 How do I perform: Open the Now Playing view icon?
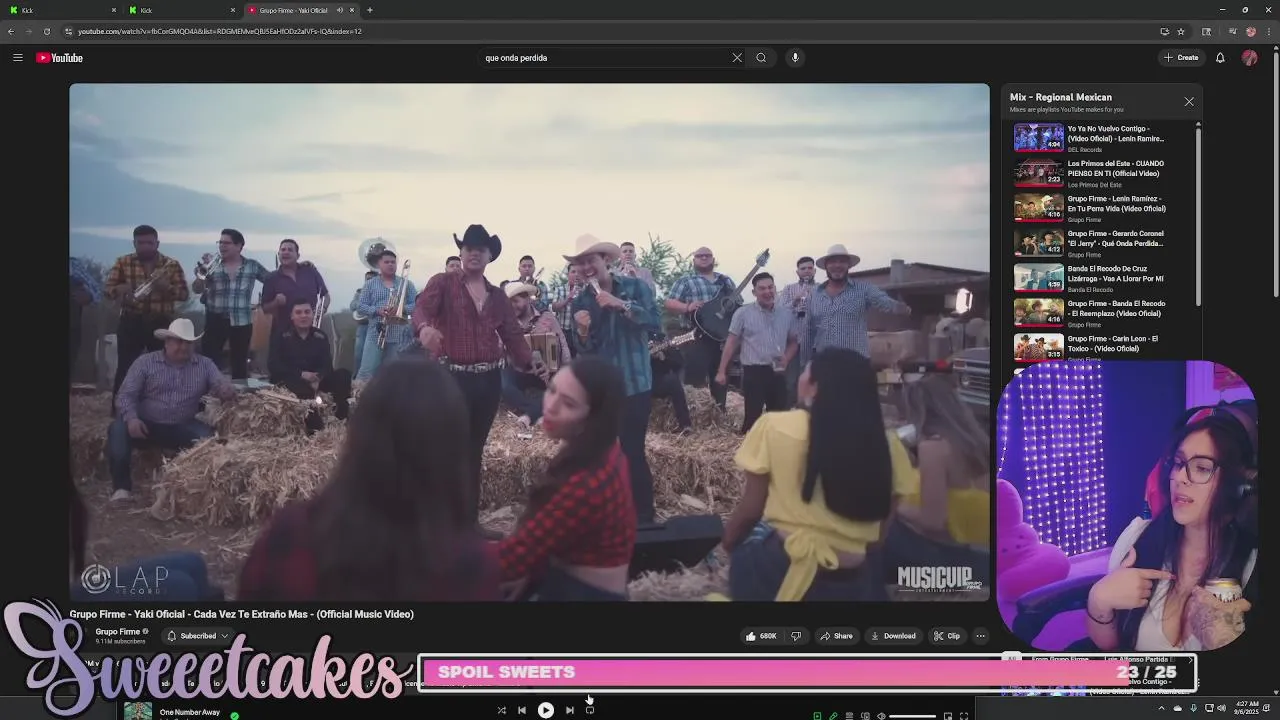click(817, 716)
